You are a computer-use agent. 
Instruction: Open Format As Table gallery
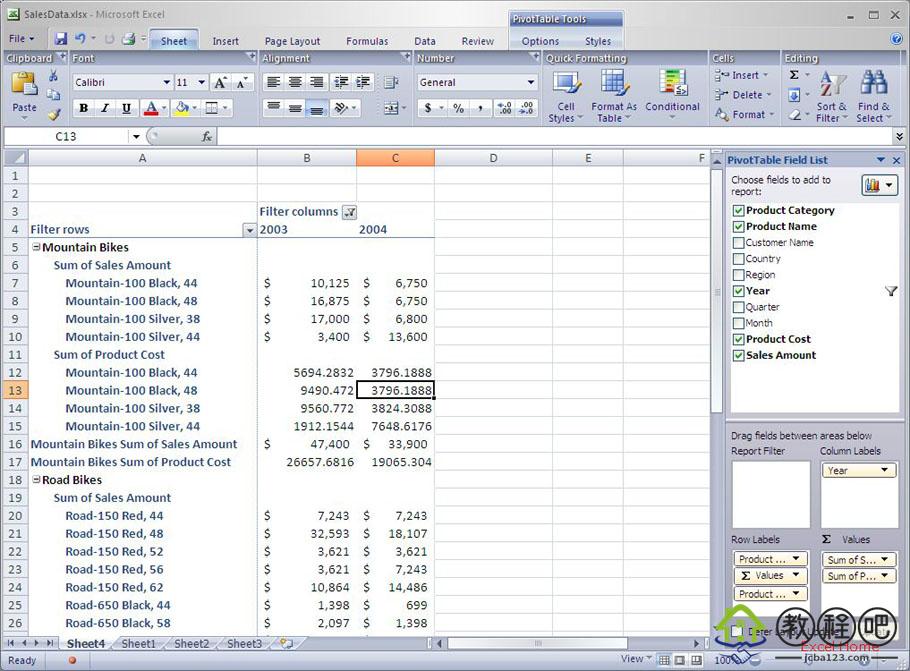[613, 96]
